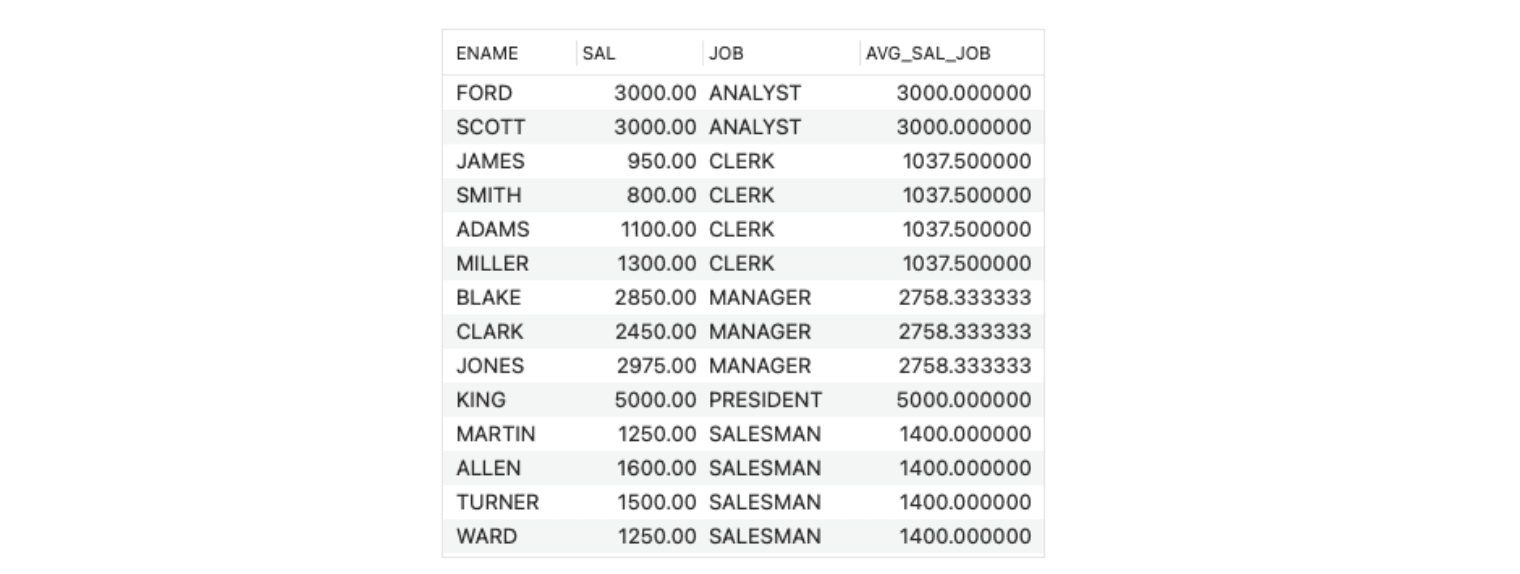Click the PRESIDENT job cell

766,400
